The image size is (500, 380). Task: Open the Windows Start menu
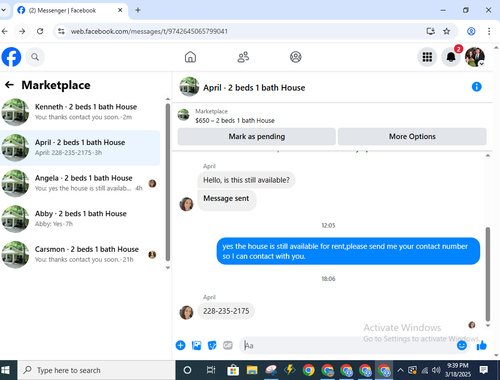pyautogui.click(x=6, y=370)
